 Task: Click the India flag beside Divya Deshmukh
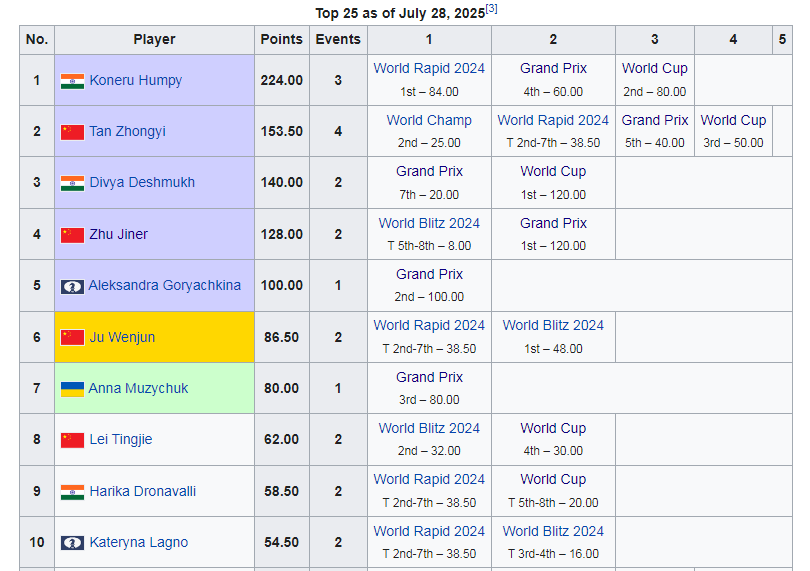[72, 183]
